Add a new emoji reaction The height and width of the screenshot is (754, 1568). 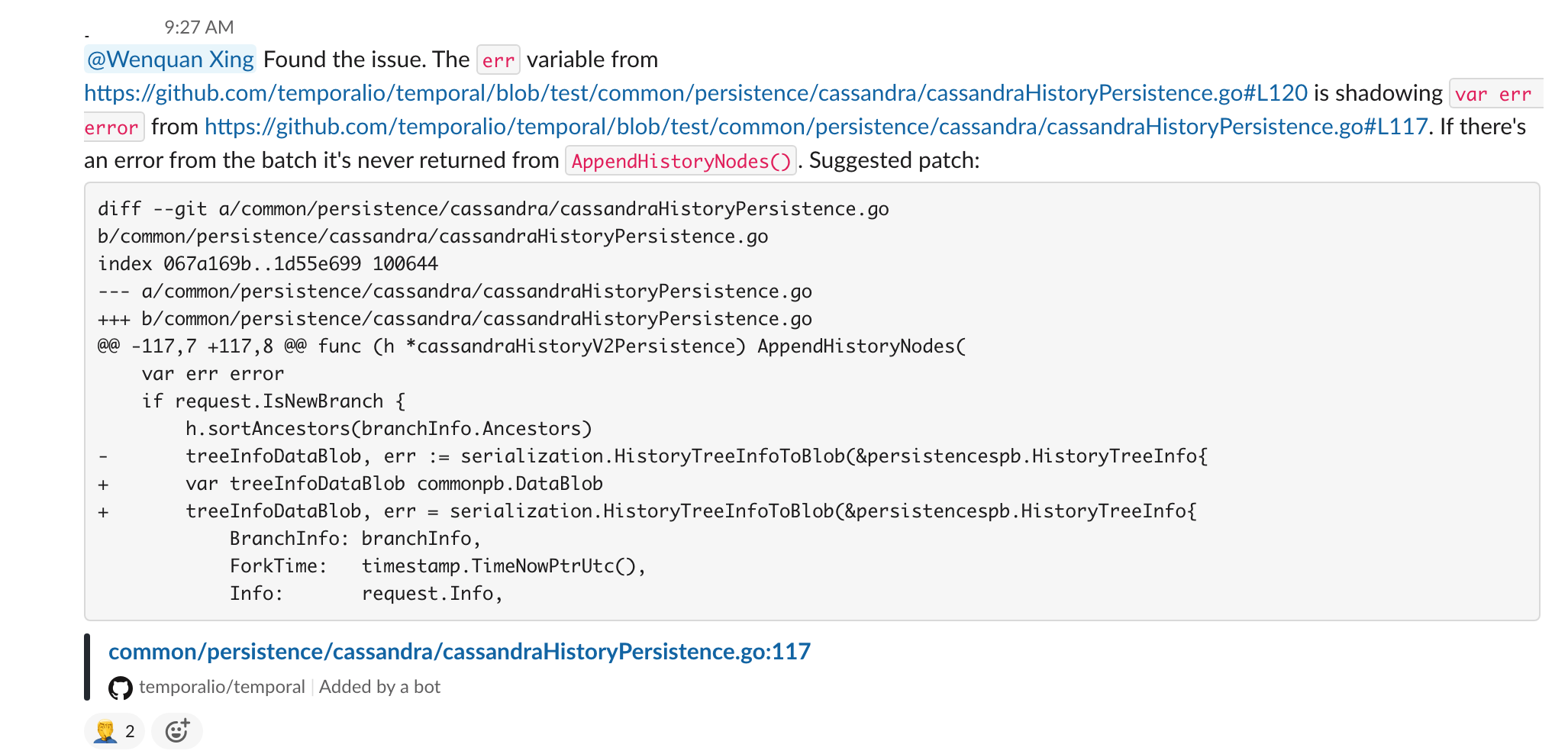[177, 731]
